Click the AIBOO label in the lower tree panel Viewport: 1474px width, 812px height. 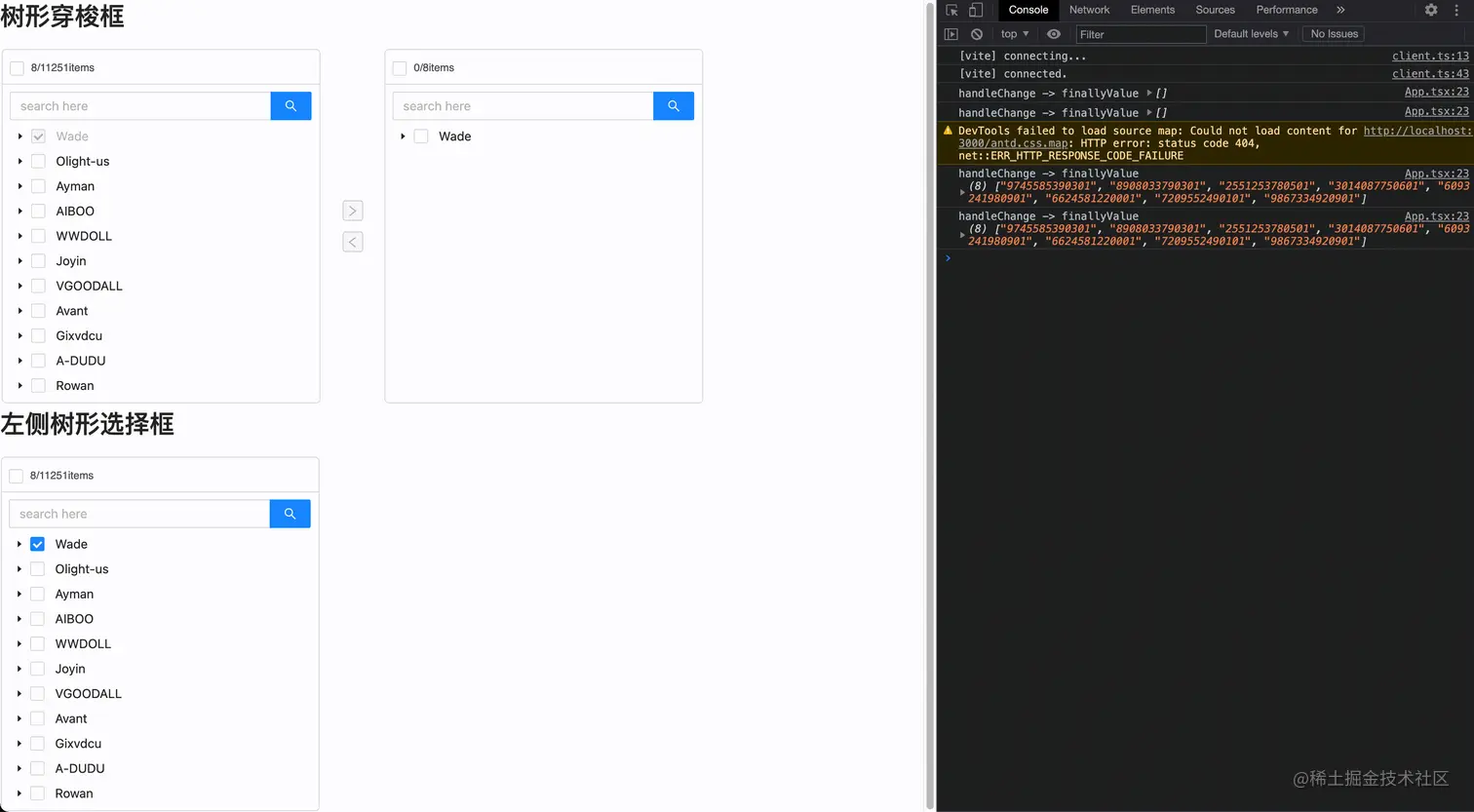point(74,619)
